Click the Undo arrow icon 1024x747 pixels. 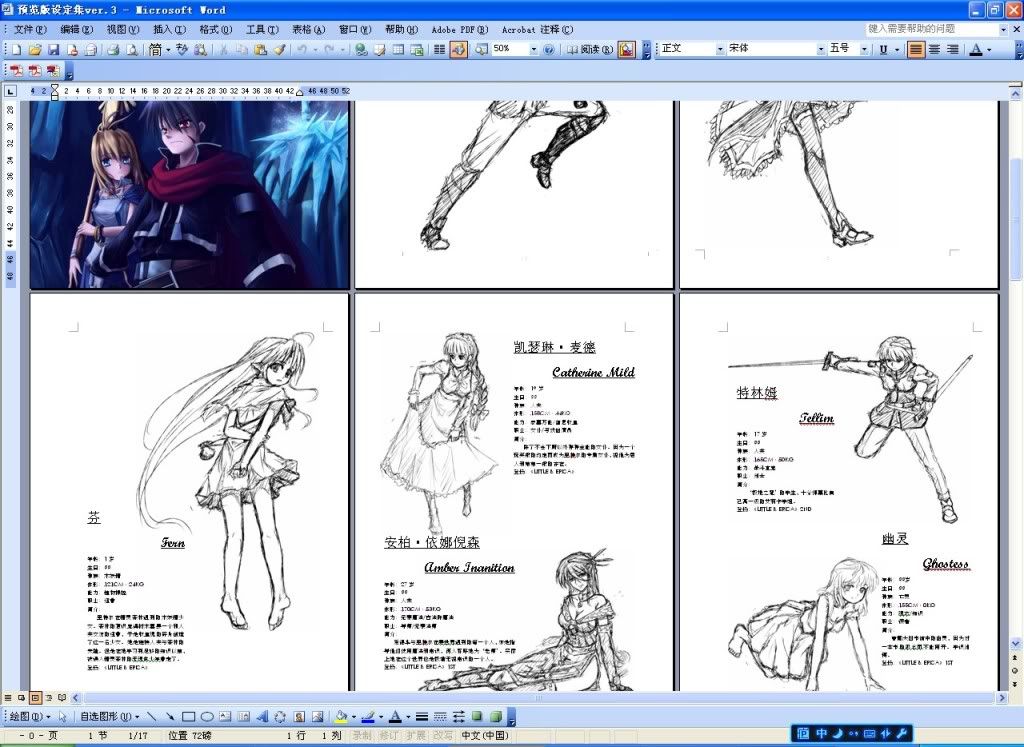(x=302, y=50)
